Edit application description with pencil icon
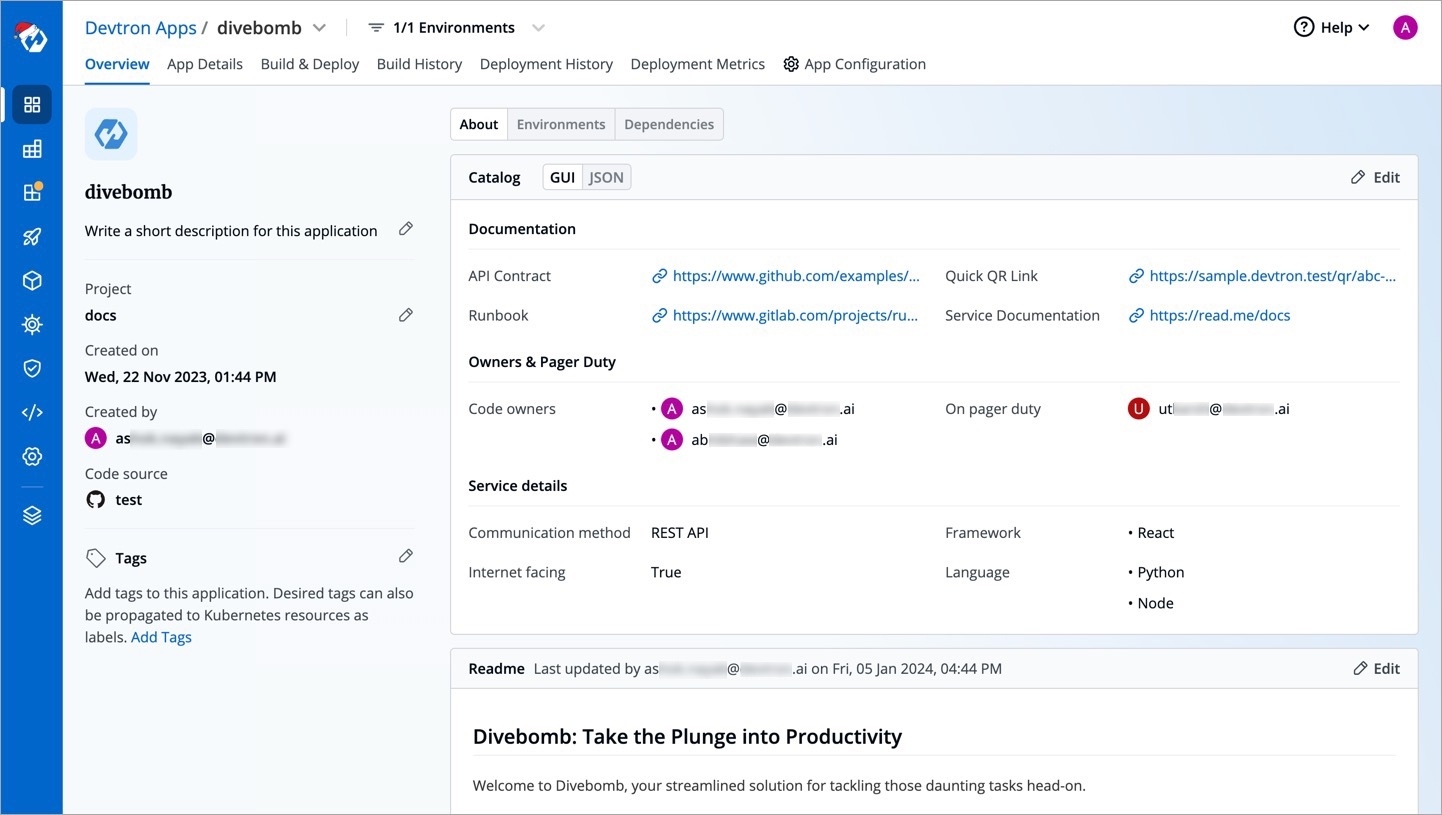The image size is (1442, 815). click(405, 229)
